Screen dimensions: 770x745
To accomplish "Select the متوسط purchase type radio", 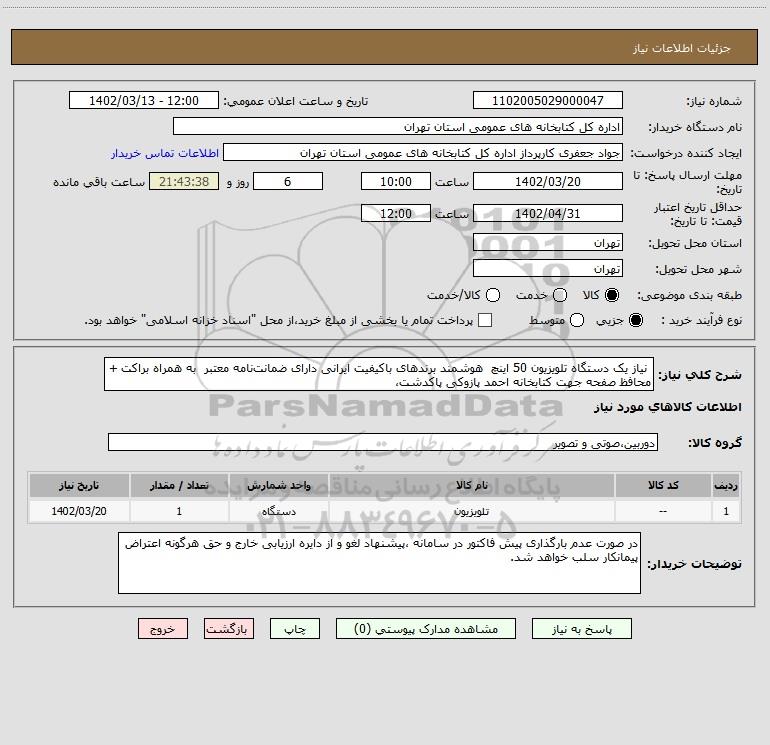I will click(x=577, y=320).
